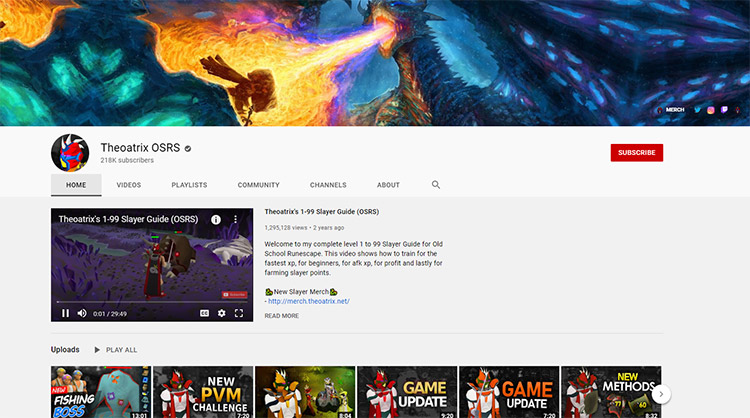750x418 pixels.
Task: Pause the featured Slayer Guide video
Action: (66, 313)
